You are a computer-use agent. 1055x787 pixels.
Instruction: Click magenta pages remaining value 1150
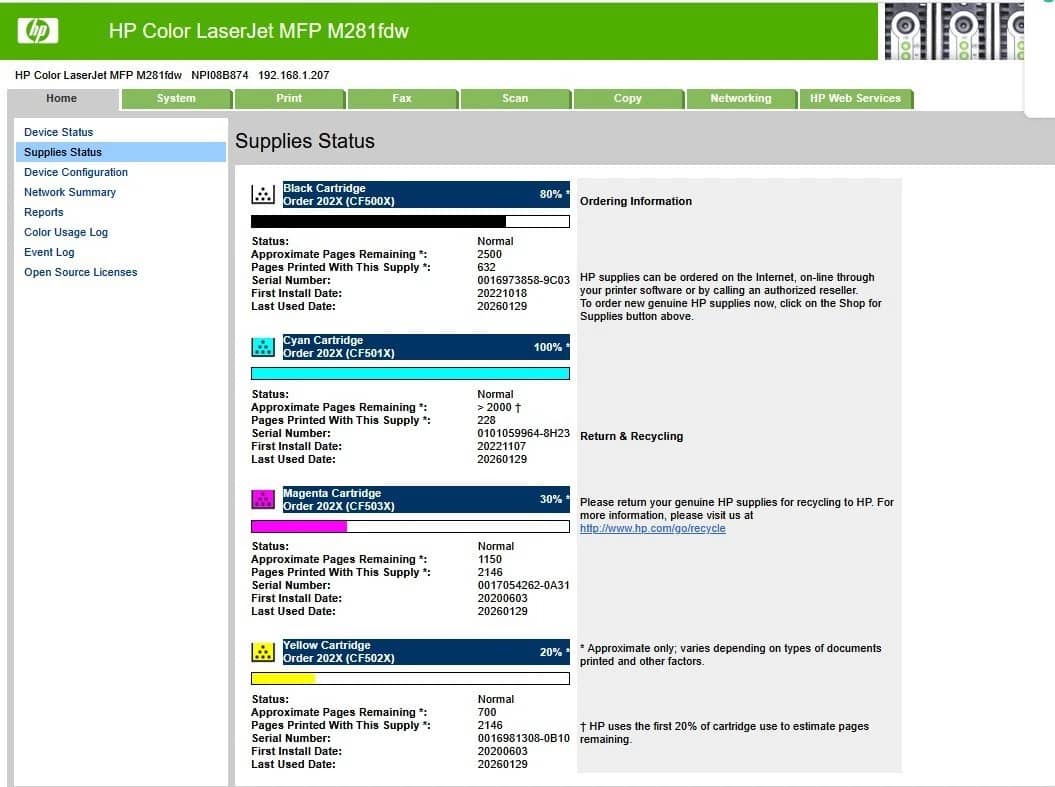490,560
